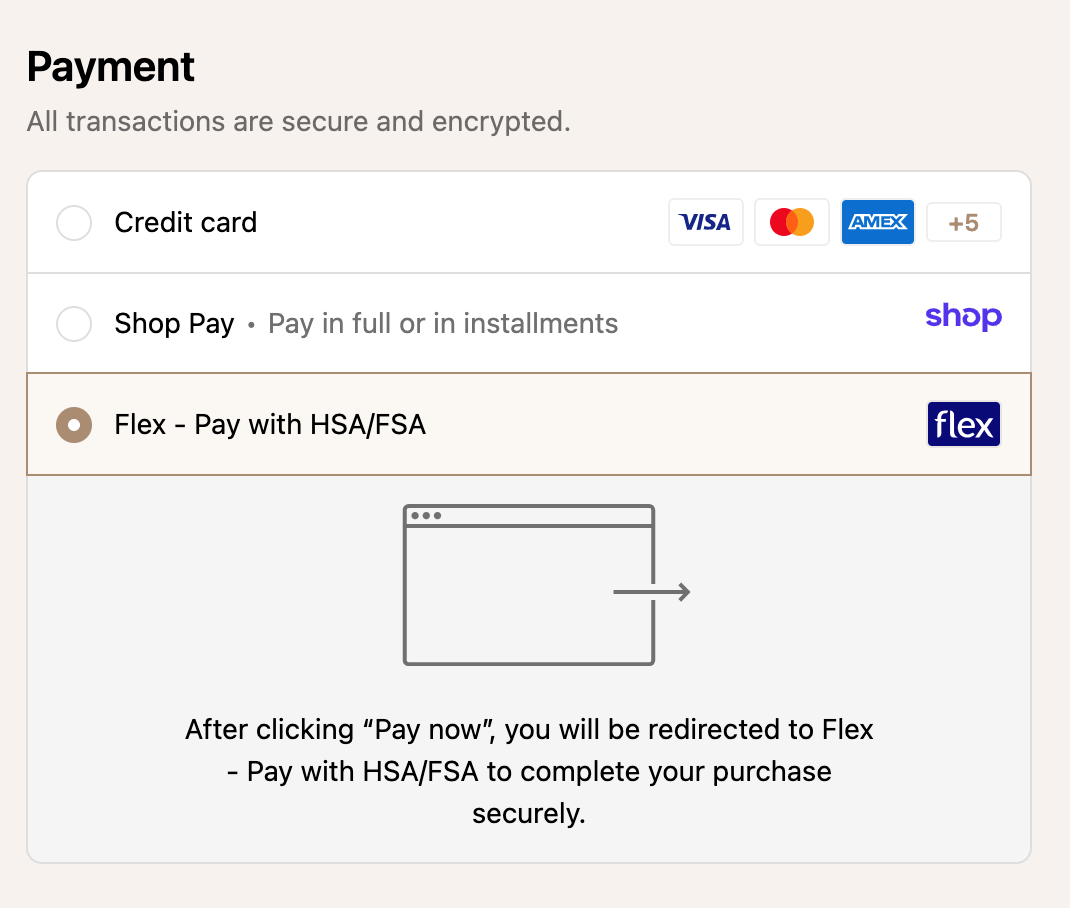1070x908 pixels.
Task: Click the "Credit card" option label
Action: click(x=185, y=222)
